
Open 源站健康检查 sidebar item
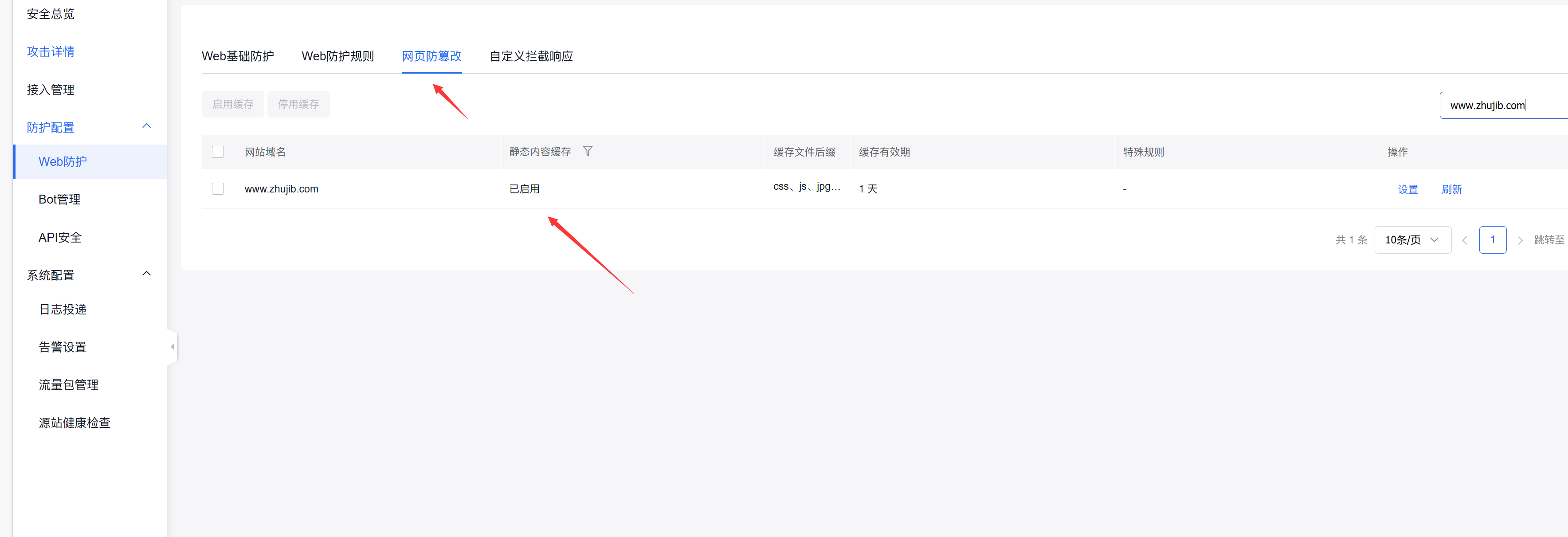pyautogui.click(x=75, y=423)
